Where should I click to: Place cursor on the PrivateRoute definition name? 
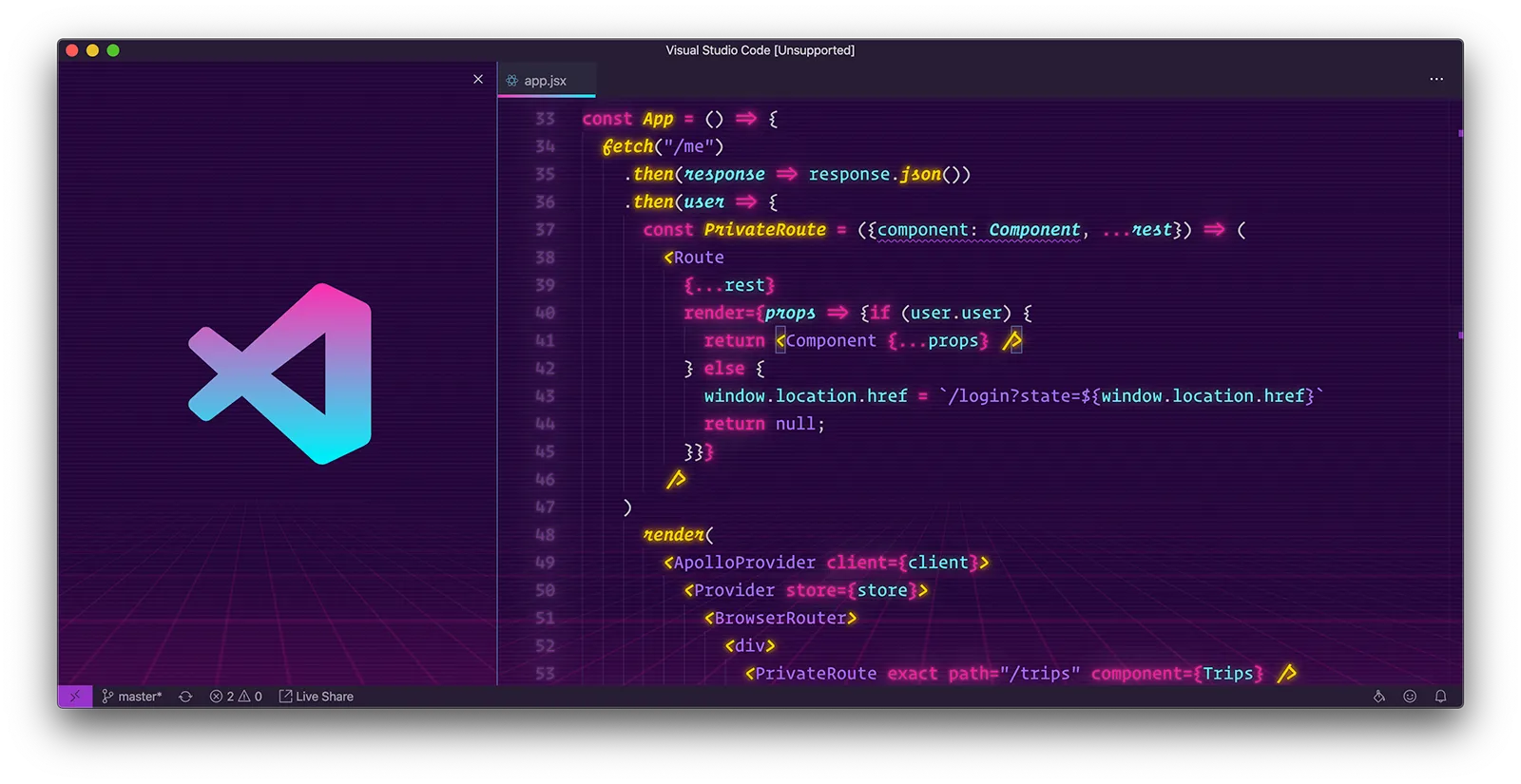point(764,230)
